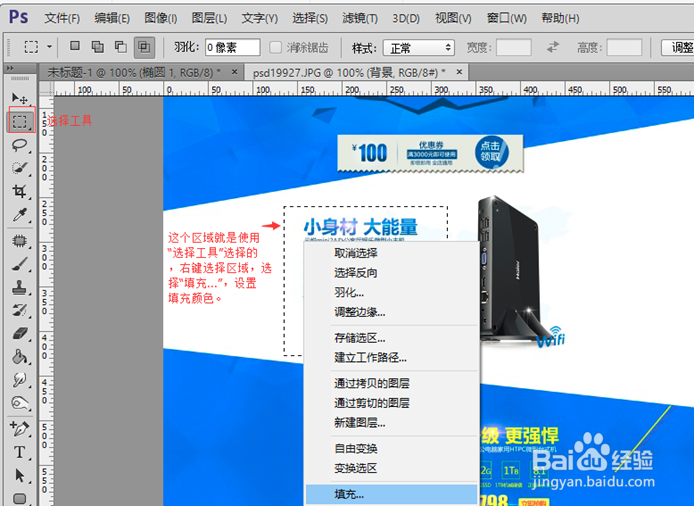Image resolution: width=694 pixels, height=506 pixels.
Task: Select the Lasso tool
Action: pos(19,145)
